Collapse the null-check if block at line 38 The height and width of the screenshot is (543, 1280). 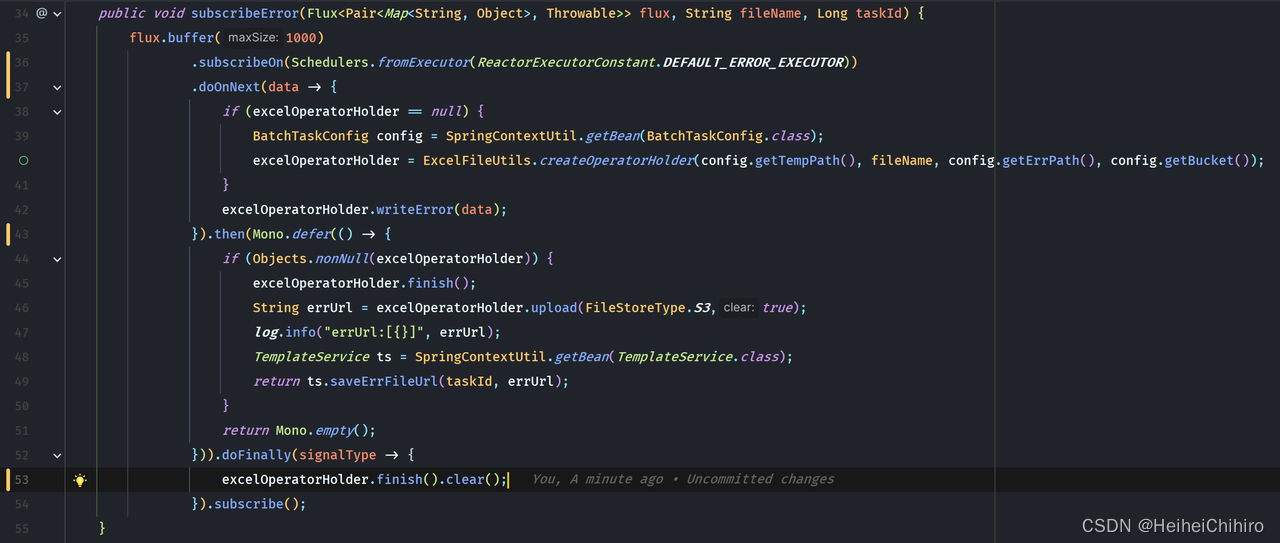(57, 112)
